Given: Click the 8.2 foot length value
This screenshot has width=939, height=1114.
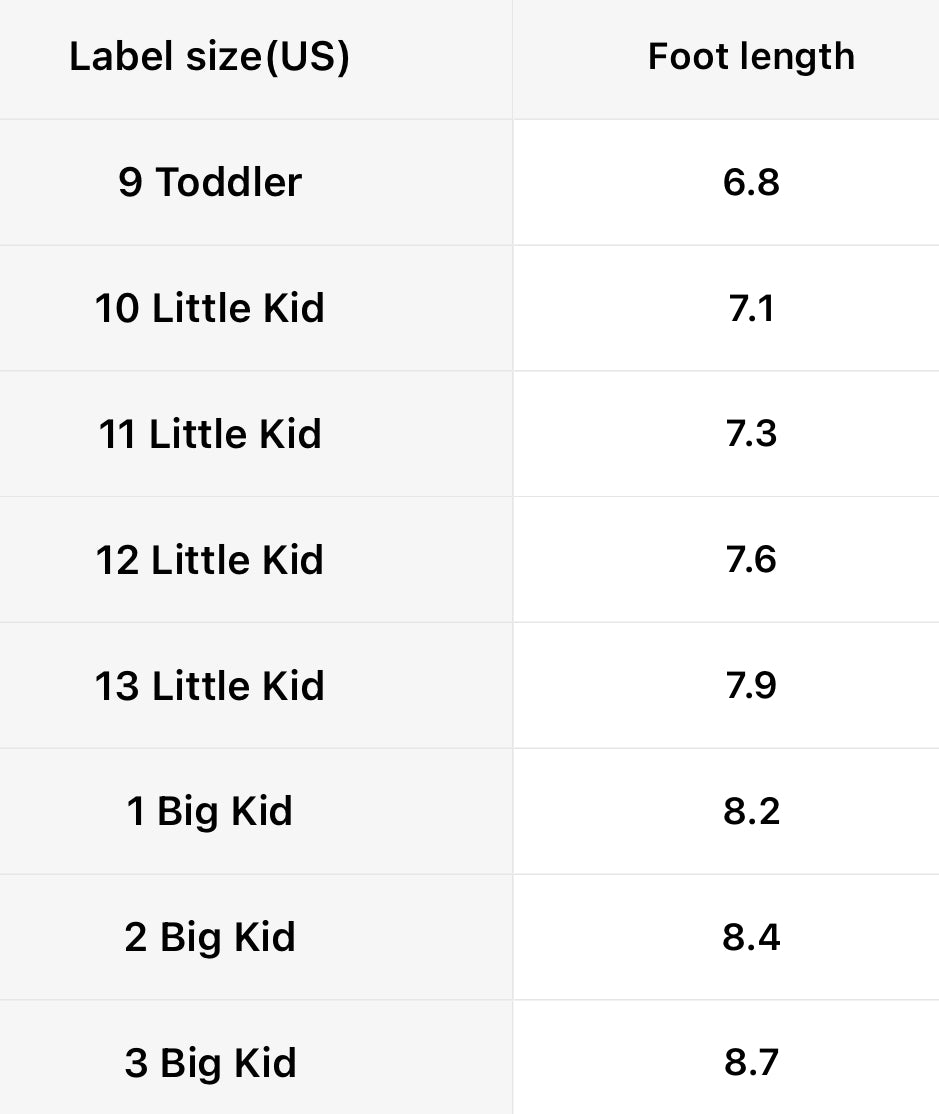Looking at the screenshot, I should pos(751,811).
